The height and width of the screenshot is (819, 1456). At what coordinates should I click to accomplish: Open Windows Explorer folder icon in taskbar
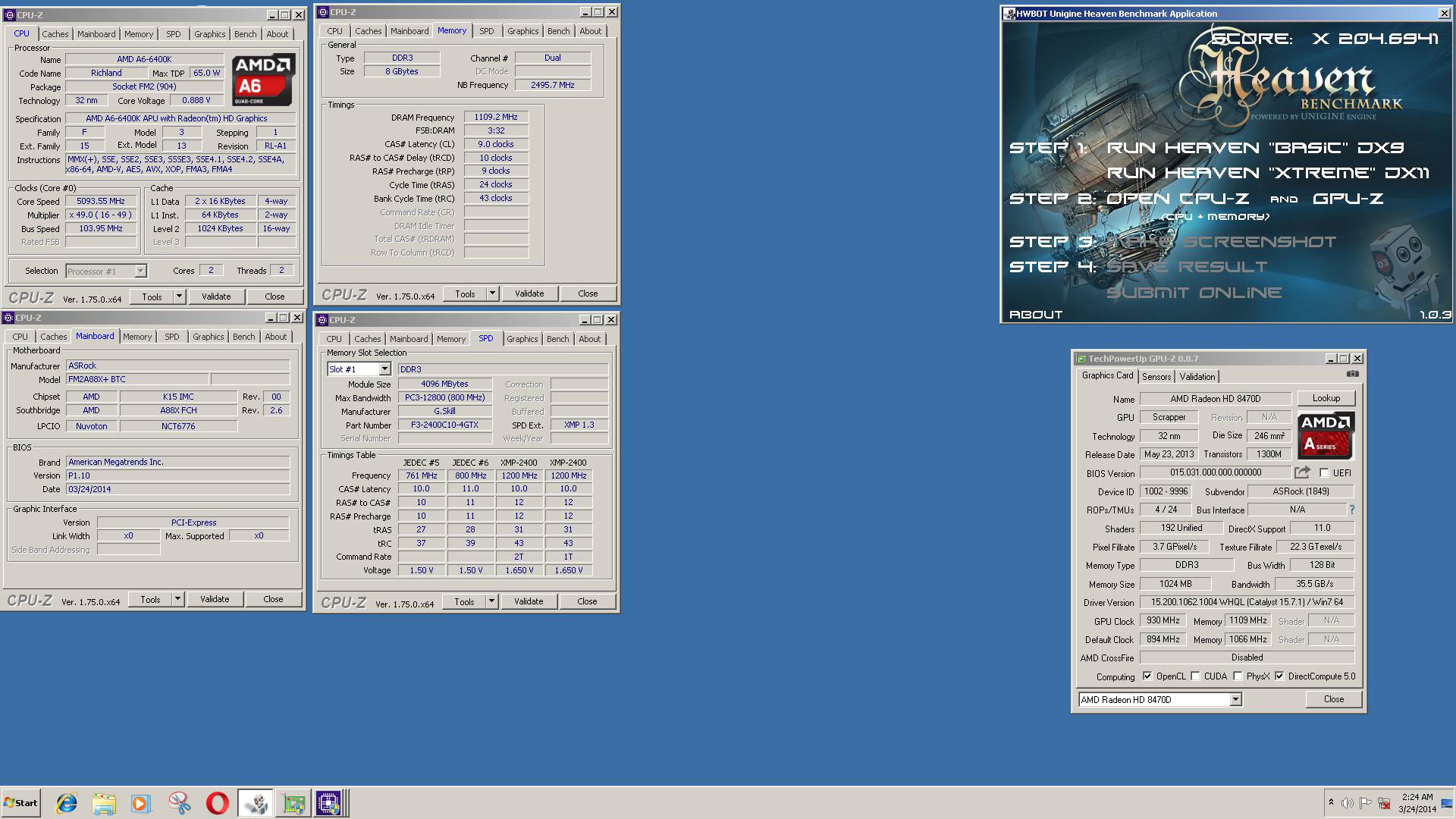[104, 803]
